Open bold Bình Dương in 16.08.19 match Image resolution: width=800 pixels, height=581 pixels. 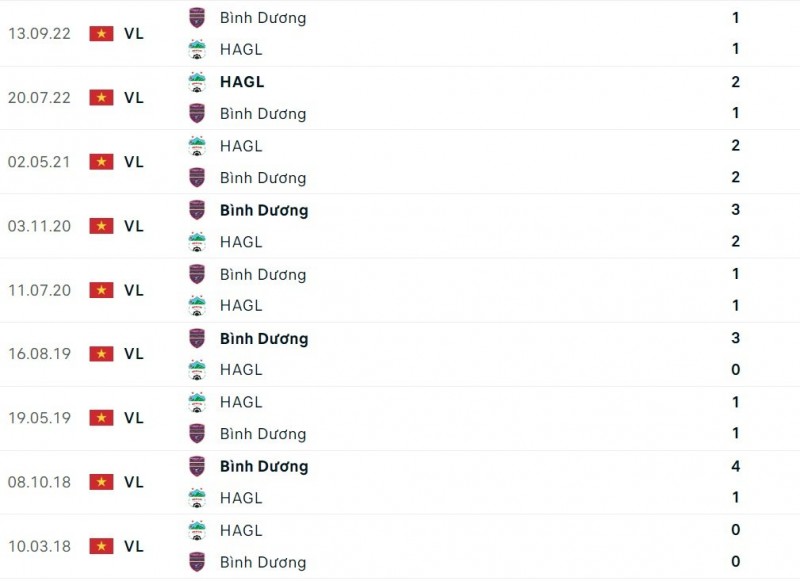click(x=264, y=338)
